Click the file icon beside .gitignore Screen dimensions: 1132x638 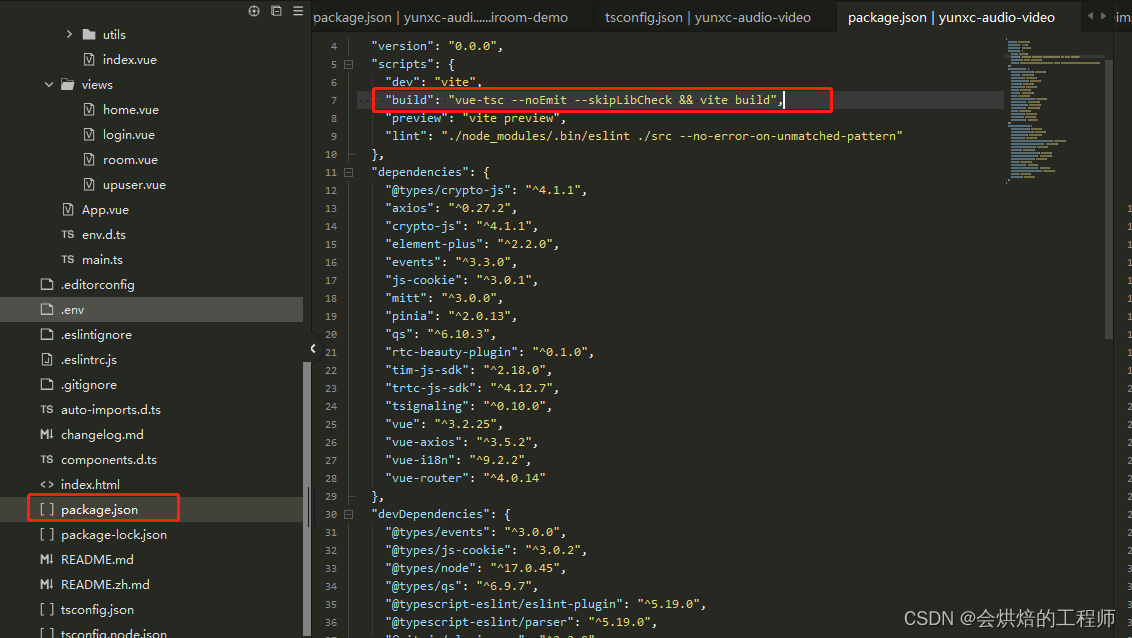47,384
